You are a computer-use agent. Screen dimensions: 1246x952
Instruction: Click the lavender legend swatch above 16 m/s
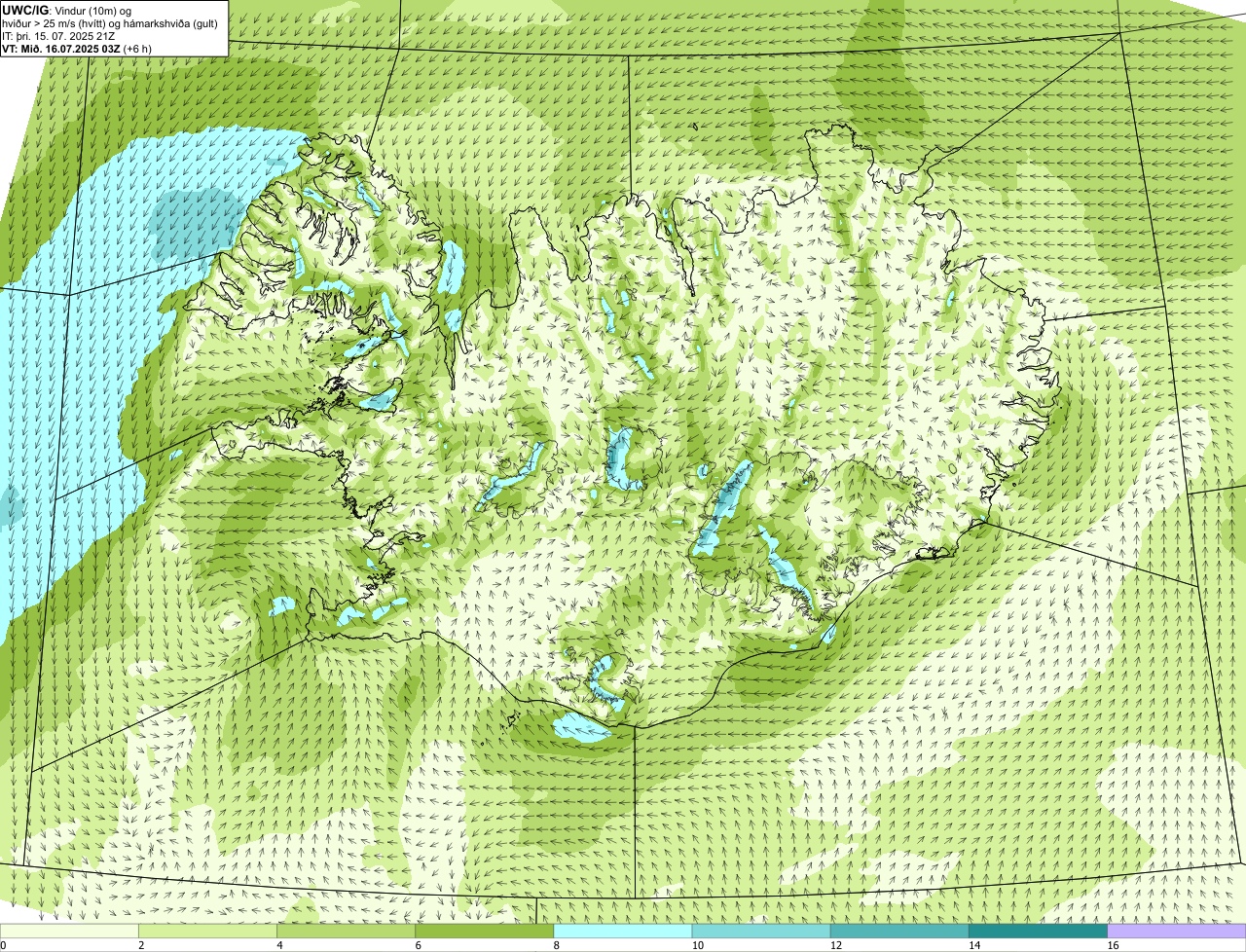pyautogui.click(x=1177, y=931)
